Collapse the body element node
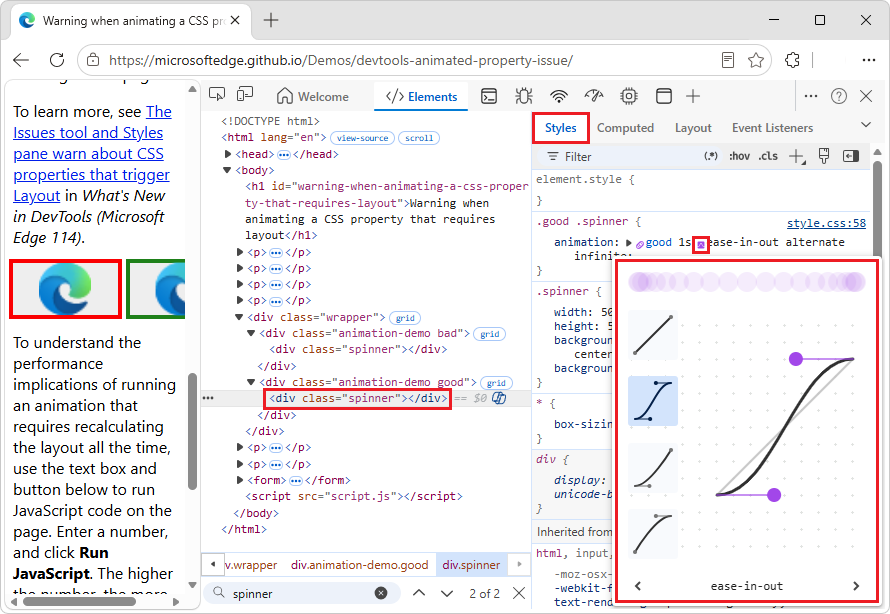The image size is (890, 614). tap(227, 170)
